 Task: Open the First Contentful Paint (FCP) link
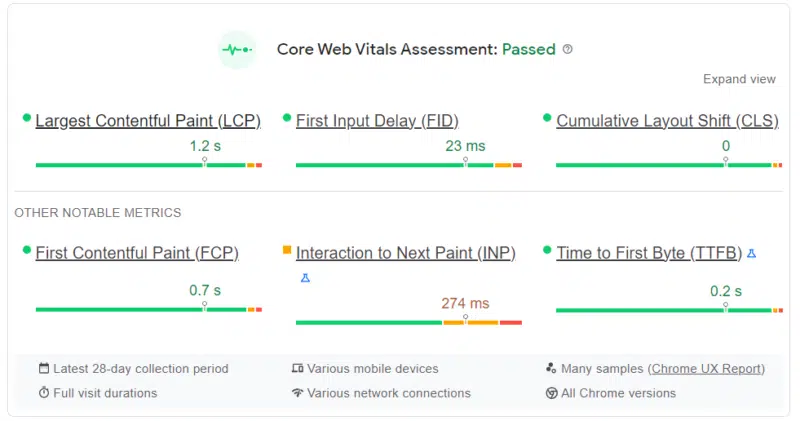click(137, 253)
